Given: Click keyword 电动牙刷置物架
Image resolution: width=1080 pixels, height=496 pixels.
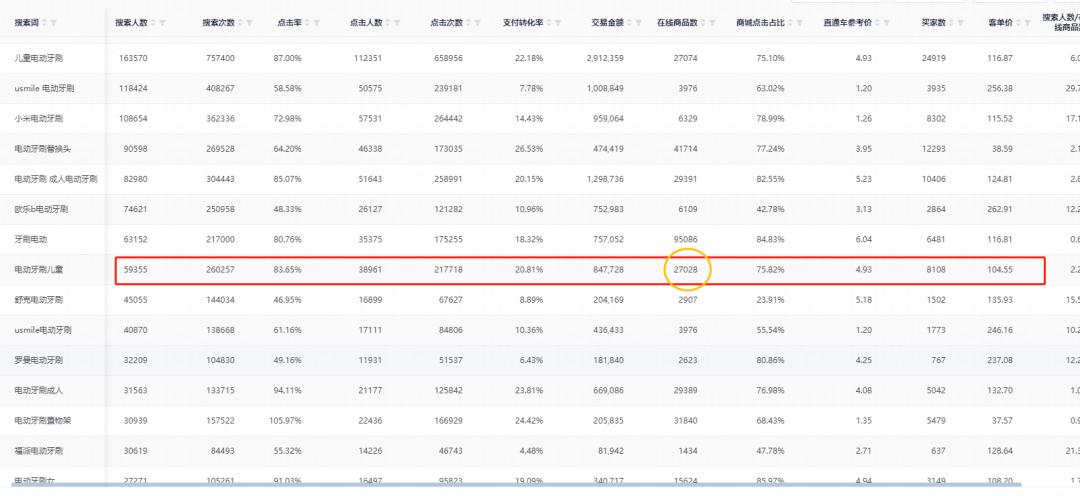Looking at the screenshot, I should 43,420.
